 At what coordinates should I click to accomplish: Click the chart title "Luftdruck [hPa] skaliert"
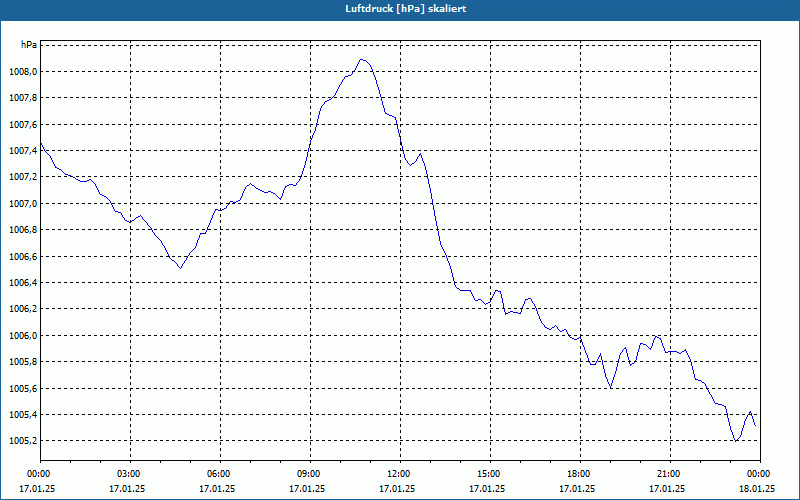[x=406, y=9]
